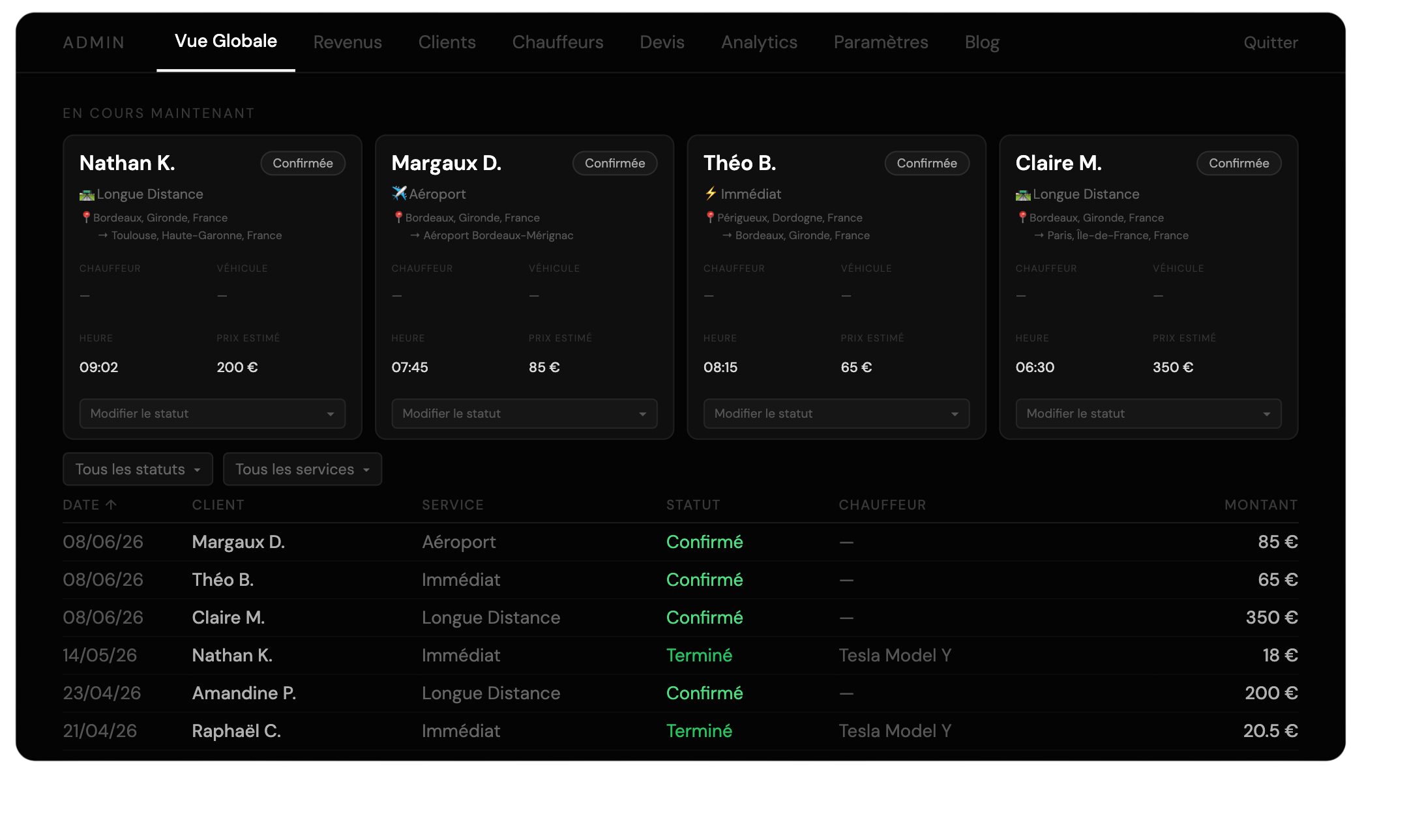Open Amandine P. row in the table
The height and width of the screenshot is (840, 1422).
681,693
